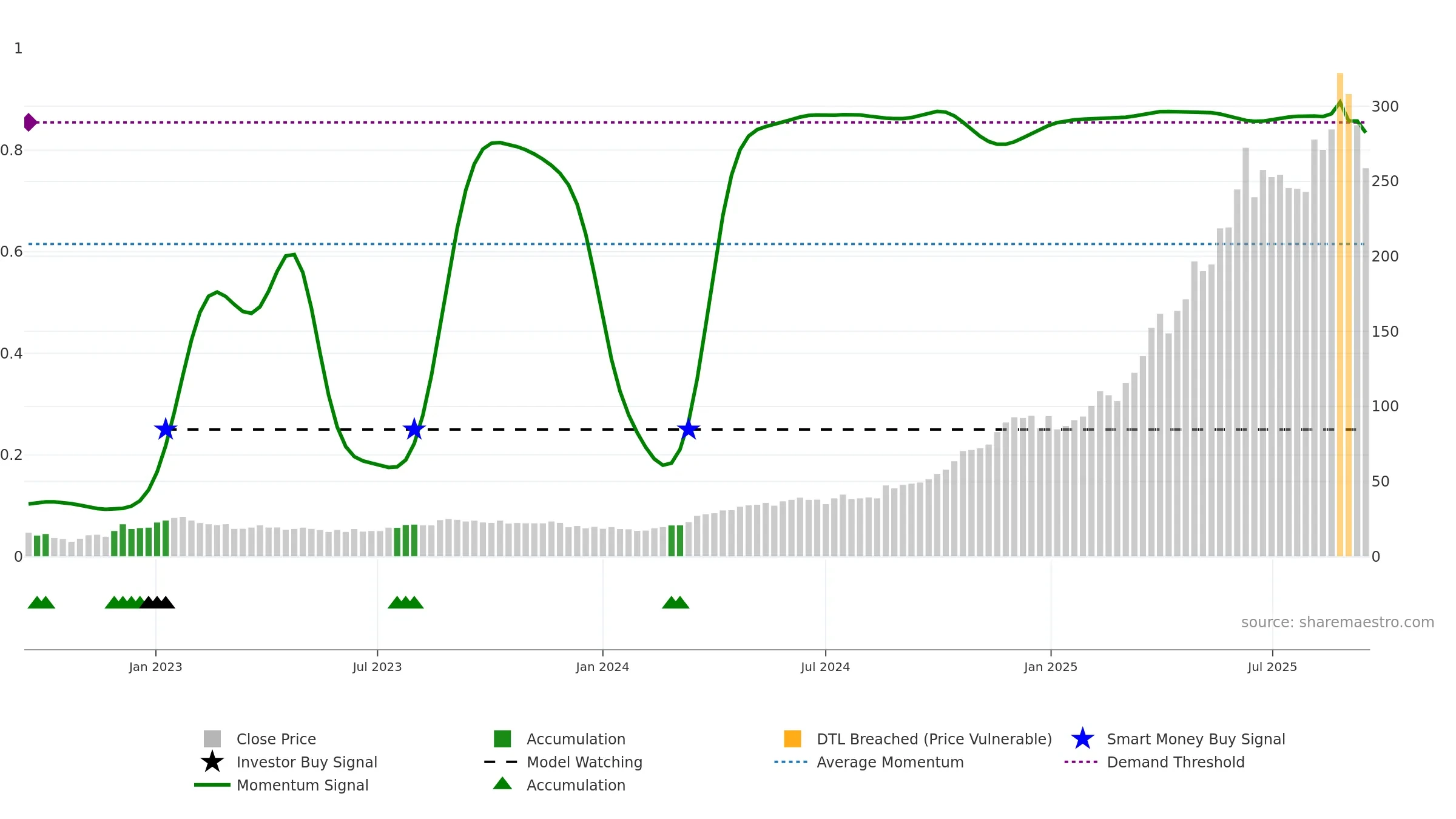Click the purple diamond Demand Threshold marker
The image size is (1456, 819).
[x=30, y=123]
